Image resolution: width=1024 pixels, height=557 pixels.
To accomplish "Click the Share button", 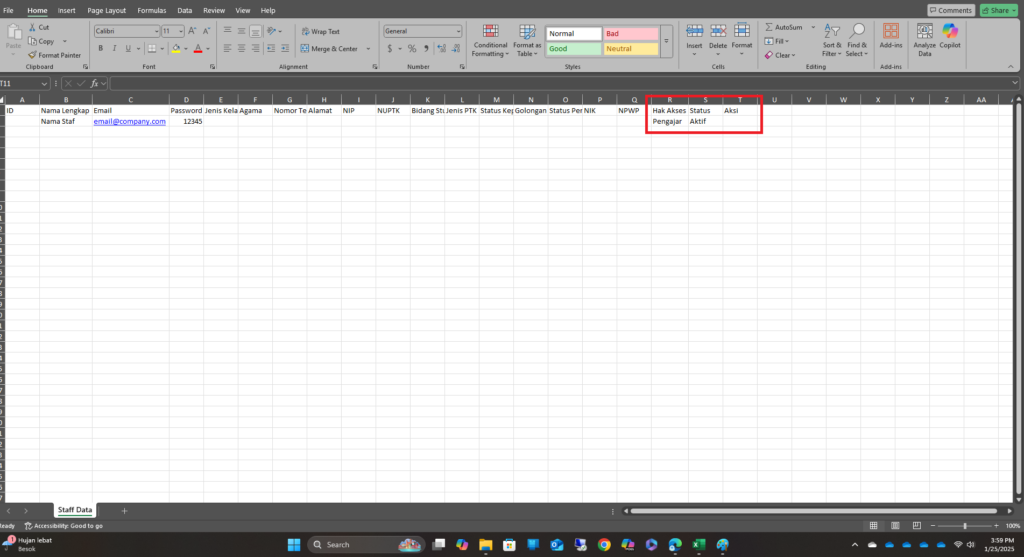I will pyautogui.click(x=999, y=10).
